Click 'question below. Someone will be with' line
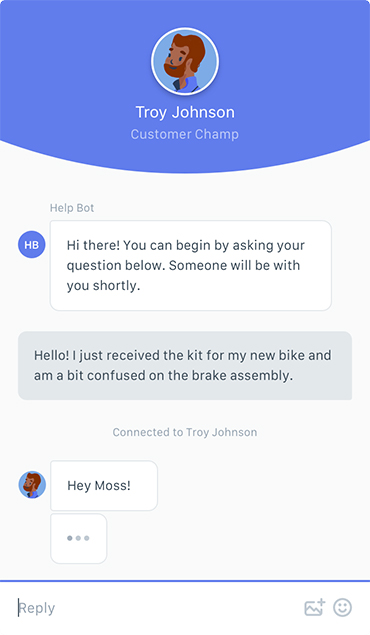370x635 pixels. coord(183,265)
